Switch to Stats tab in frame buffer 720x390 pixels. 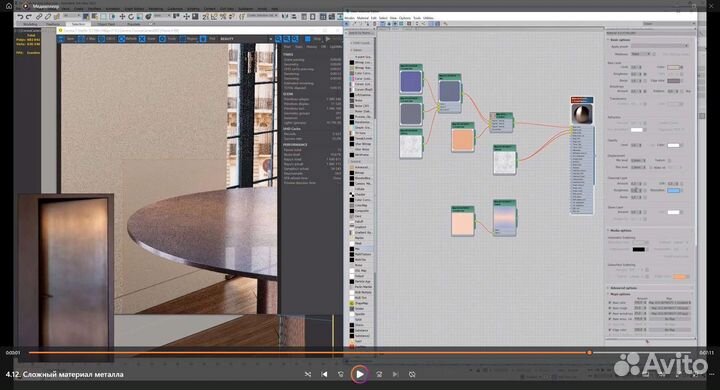click(298, 47)
